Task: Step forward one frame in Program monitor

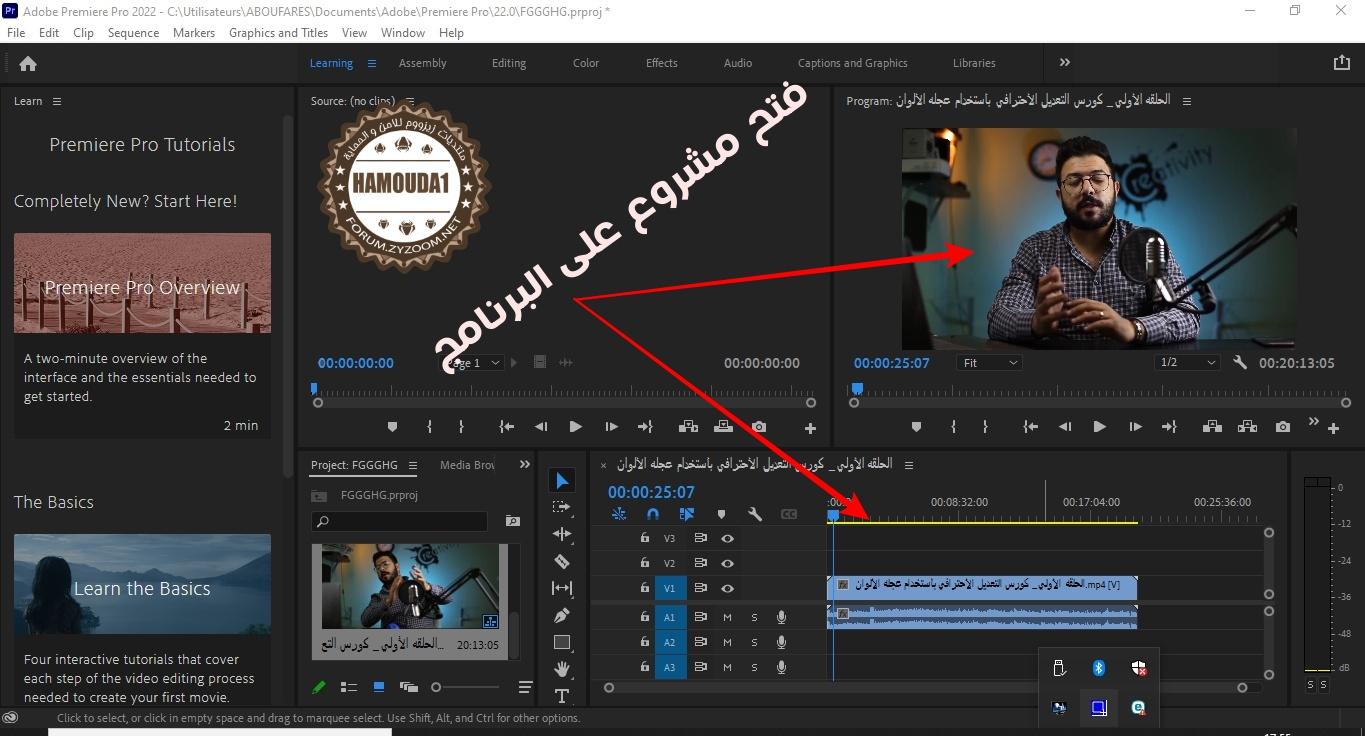Action: [1135, 427]
